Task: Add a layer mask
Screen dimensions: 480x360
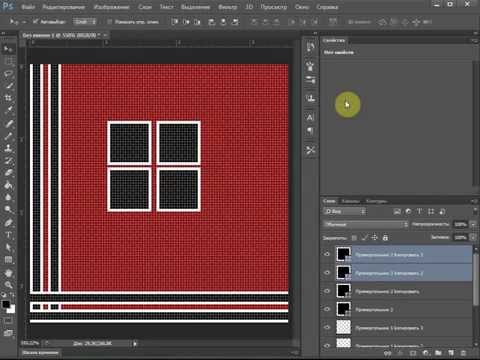Action: [413, 353]
